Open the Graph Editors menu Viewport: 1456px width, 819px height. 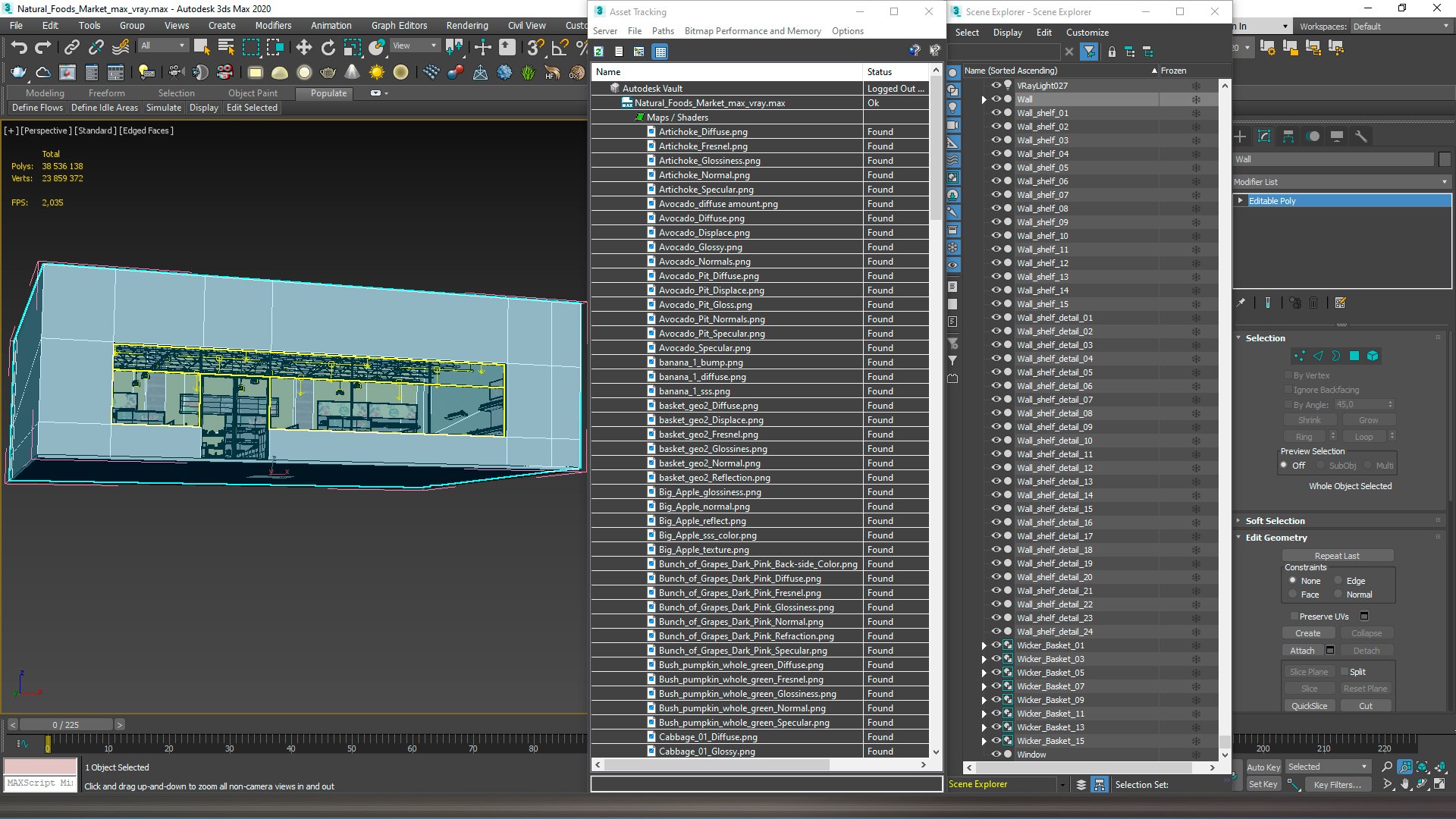coord(399,26)
